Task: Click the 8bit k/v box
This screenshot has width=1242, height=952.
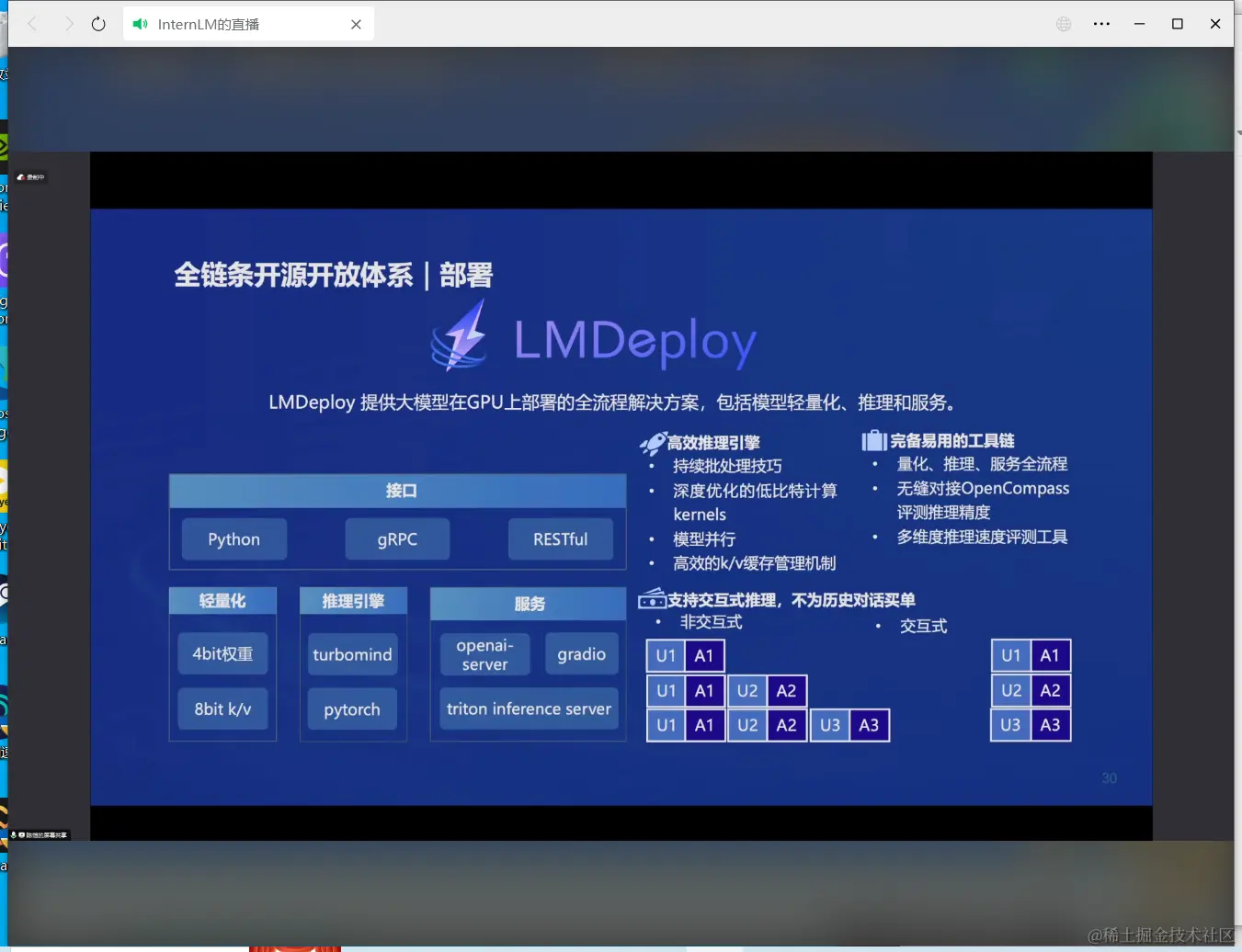Action: click(222, 708)
